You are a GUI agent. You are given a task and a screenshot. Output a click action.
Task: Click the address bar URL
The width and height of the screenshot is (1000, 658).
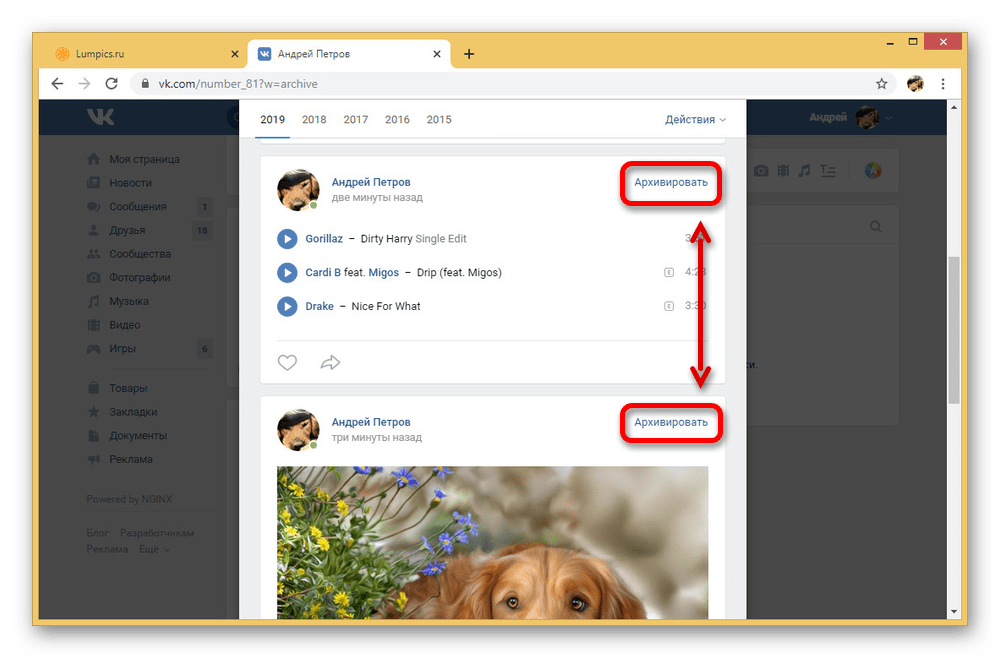(238, 84)
